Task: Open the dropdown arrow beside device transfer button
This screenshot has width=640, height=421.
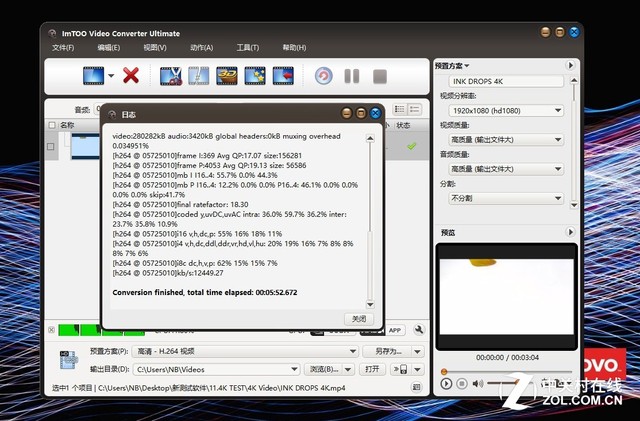Action: pyautogui.click(x=418, y=370)
